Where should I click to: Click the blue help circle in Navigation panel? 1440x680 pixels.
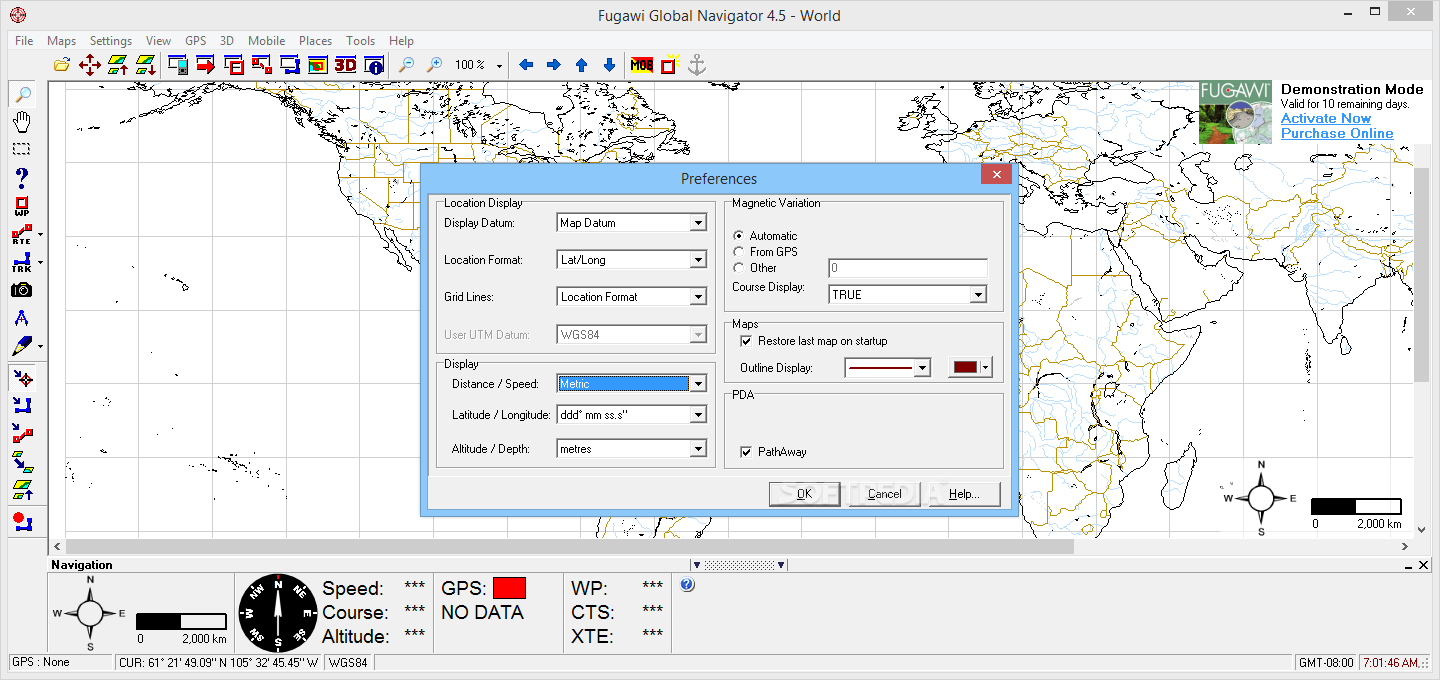click(687, 585)
